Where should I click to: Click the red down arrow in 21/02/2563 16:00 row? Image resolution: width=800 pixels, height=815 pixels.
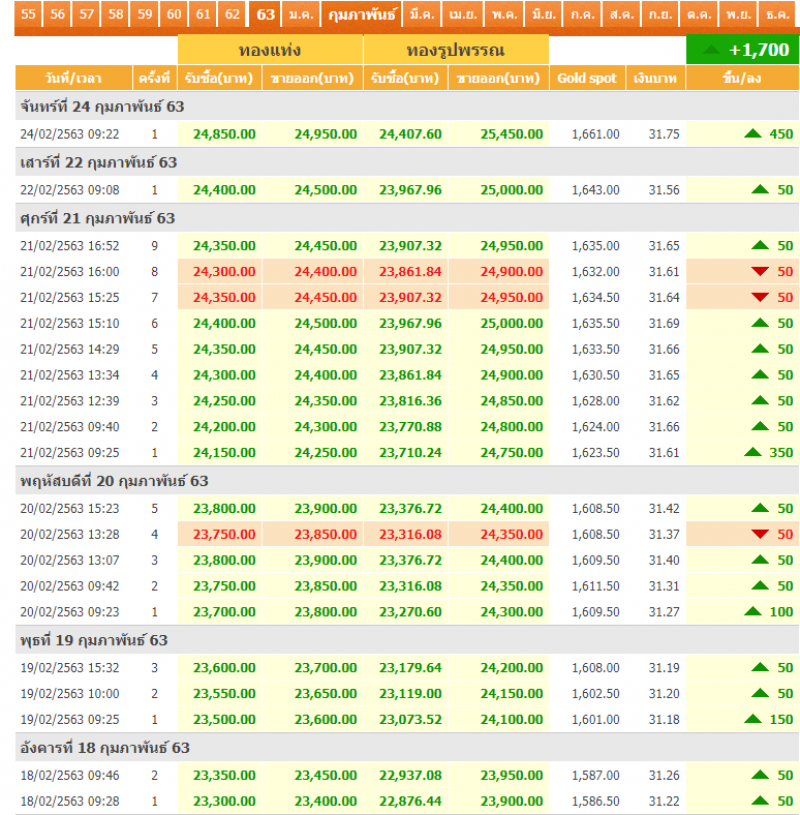pos(760,271)
